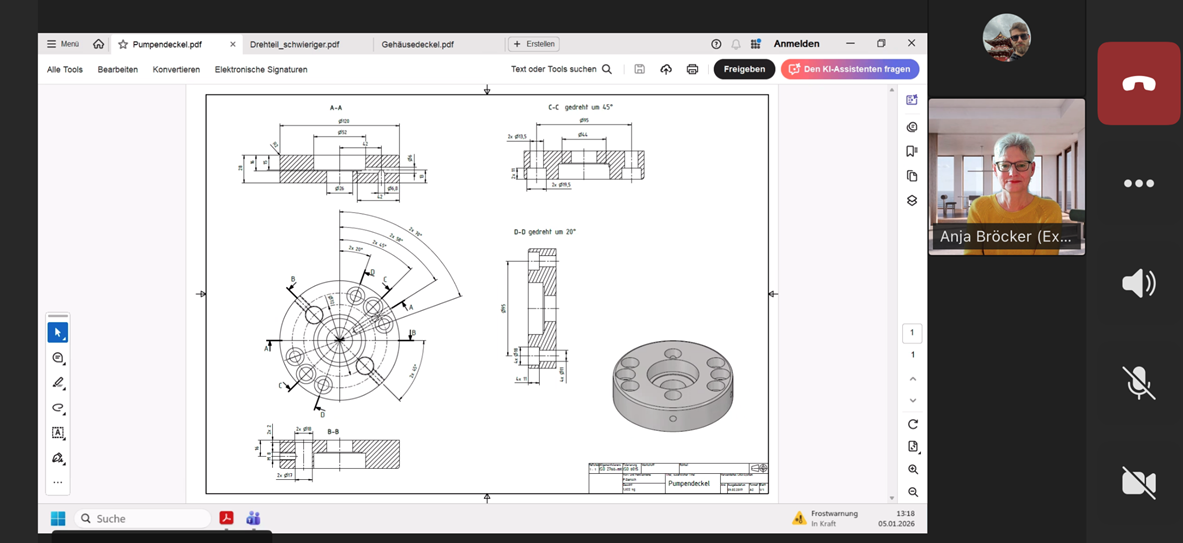This screenshot has height=543, width=1183.
Task: Open the bookmarks panel icon
Action: pos(912,151)
